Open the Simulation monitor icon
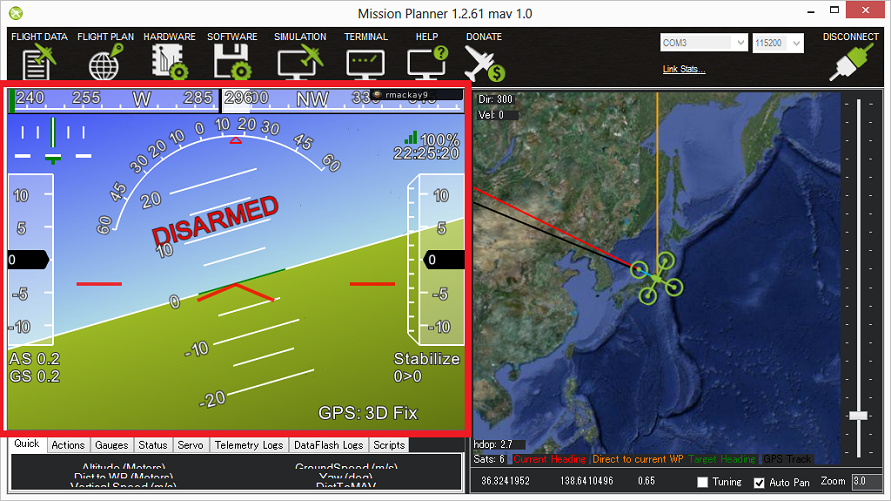Image resolution: width=891 pixels, height=501 pixels. [300, 62]
